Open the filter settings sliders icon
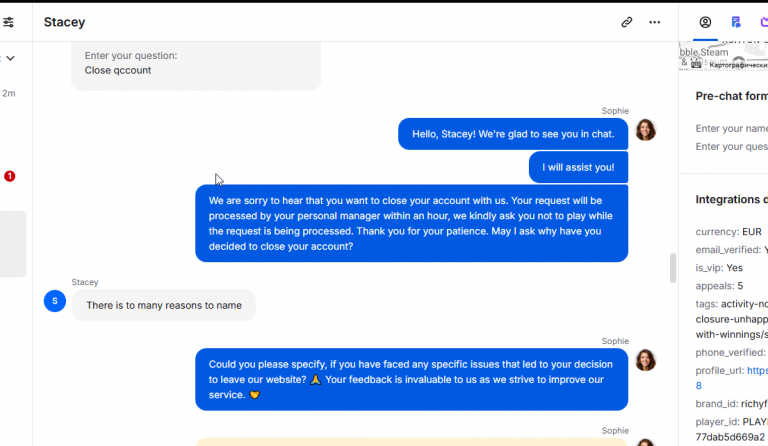 pos(8,22)
